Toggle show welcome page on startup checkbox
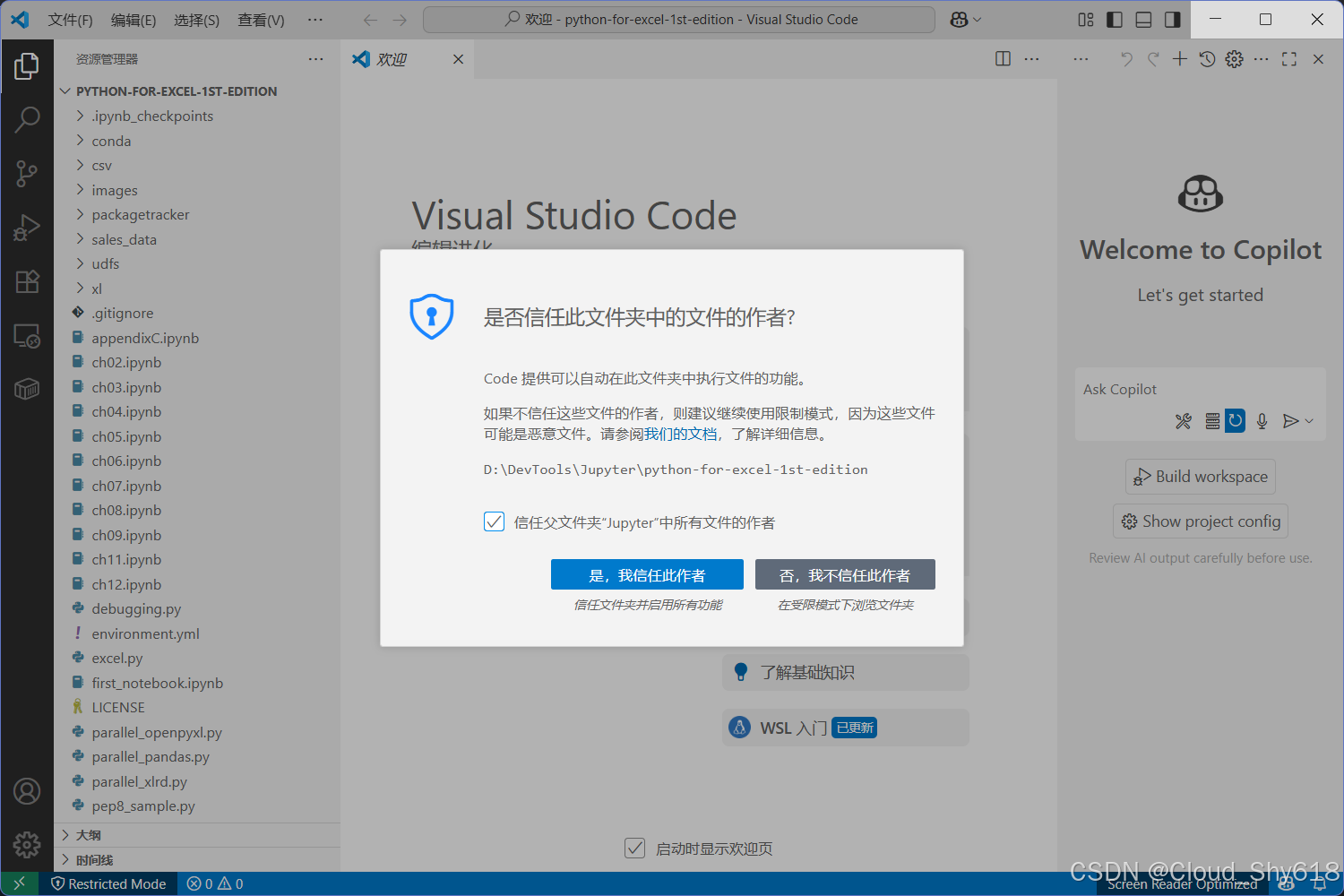The height and width of the screenshot is (896, 1344). pyautogui.click(x=634, y=848)
